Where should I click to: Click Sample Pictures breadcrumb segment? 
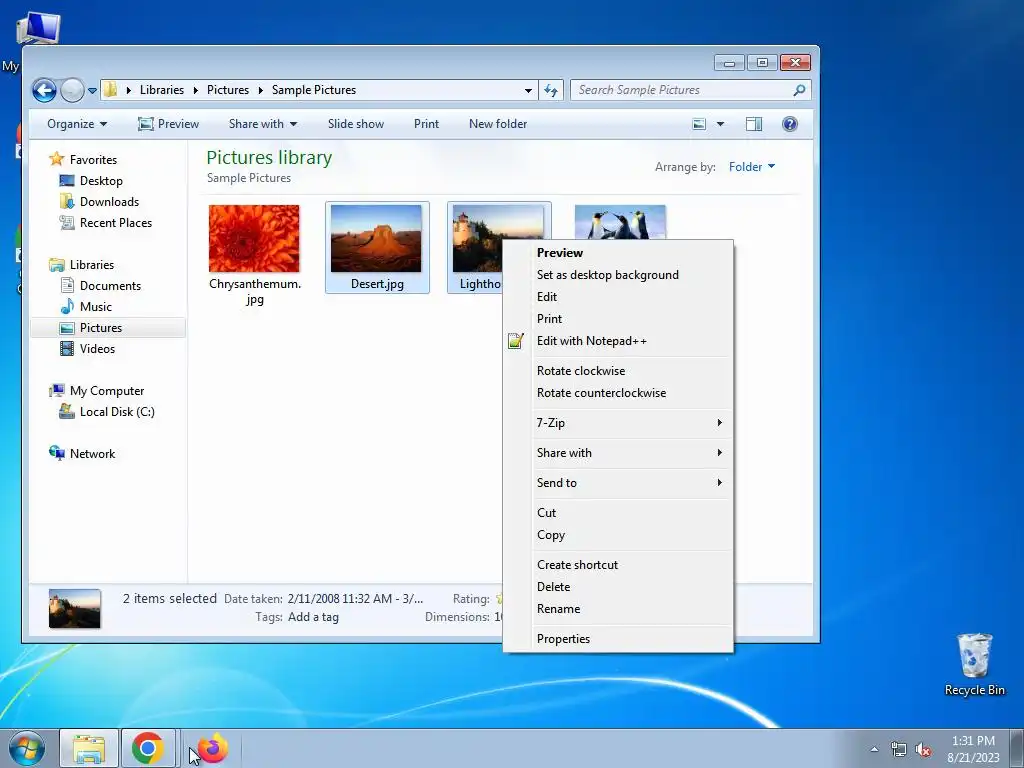click(x=313, y=89)
